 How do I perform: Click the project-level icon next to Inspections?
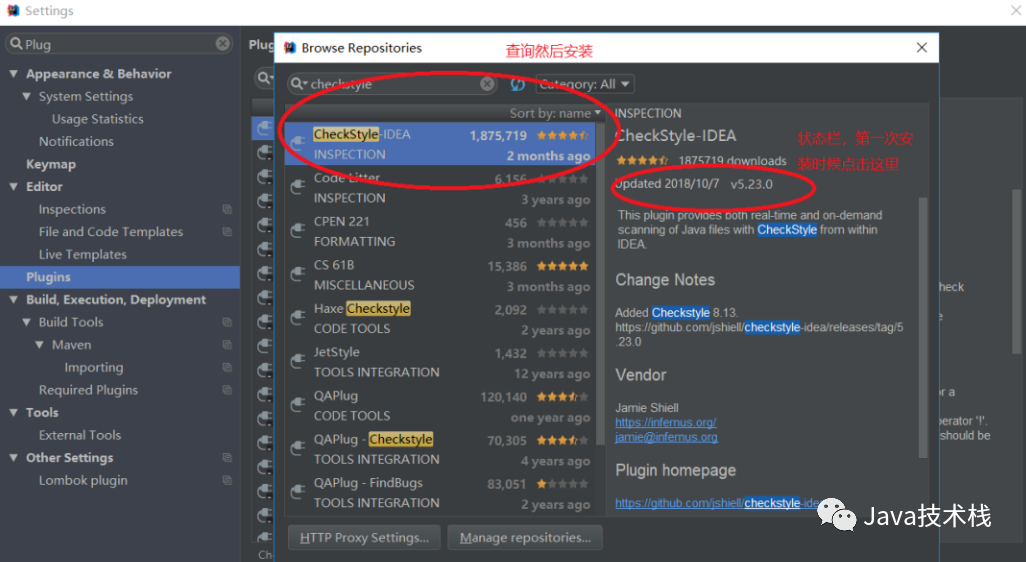pos(227,209)
